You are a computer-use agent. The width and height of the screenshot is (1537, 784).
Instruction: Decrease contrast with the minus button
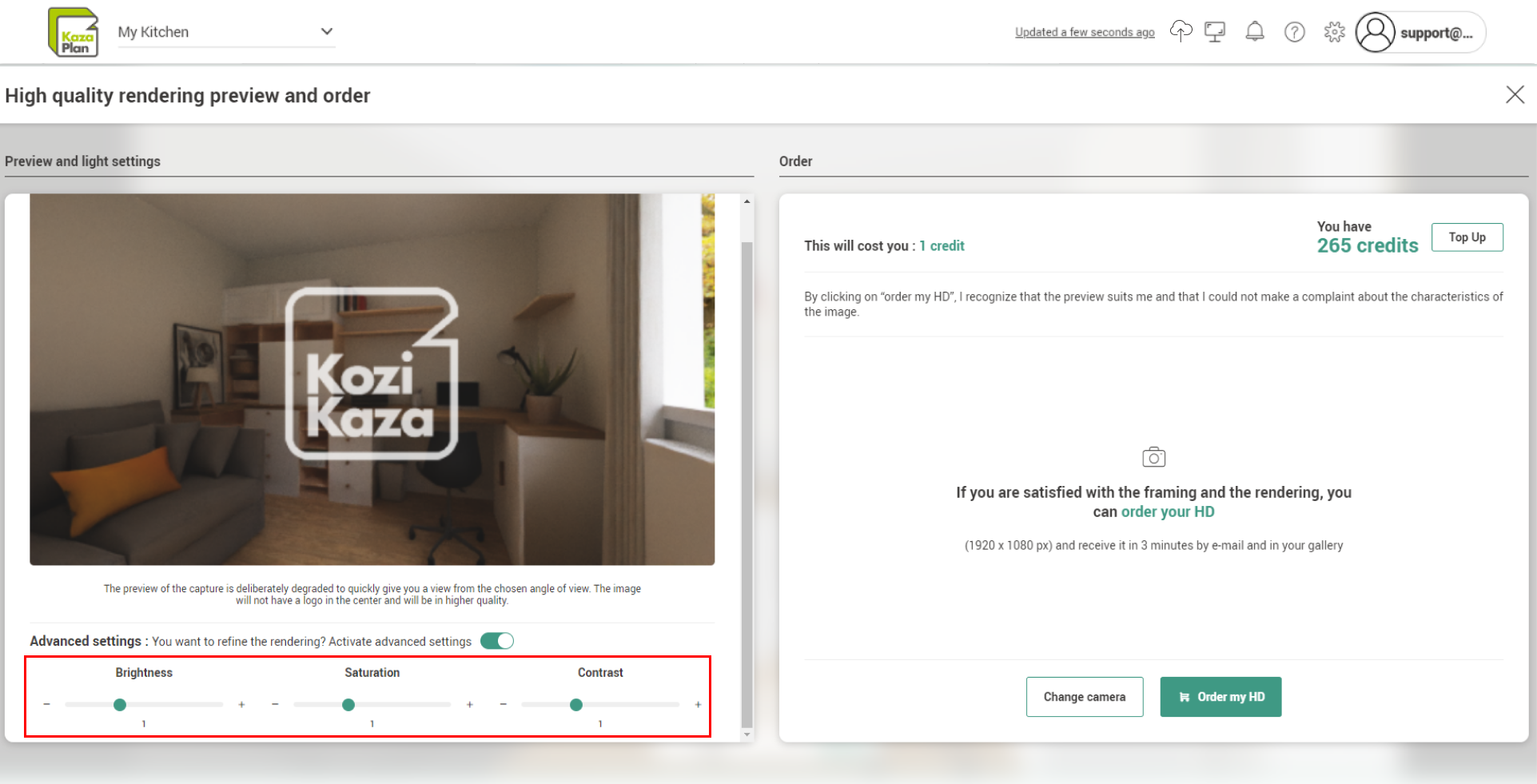tap(504, 704)
